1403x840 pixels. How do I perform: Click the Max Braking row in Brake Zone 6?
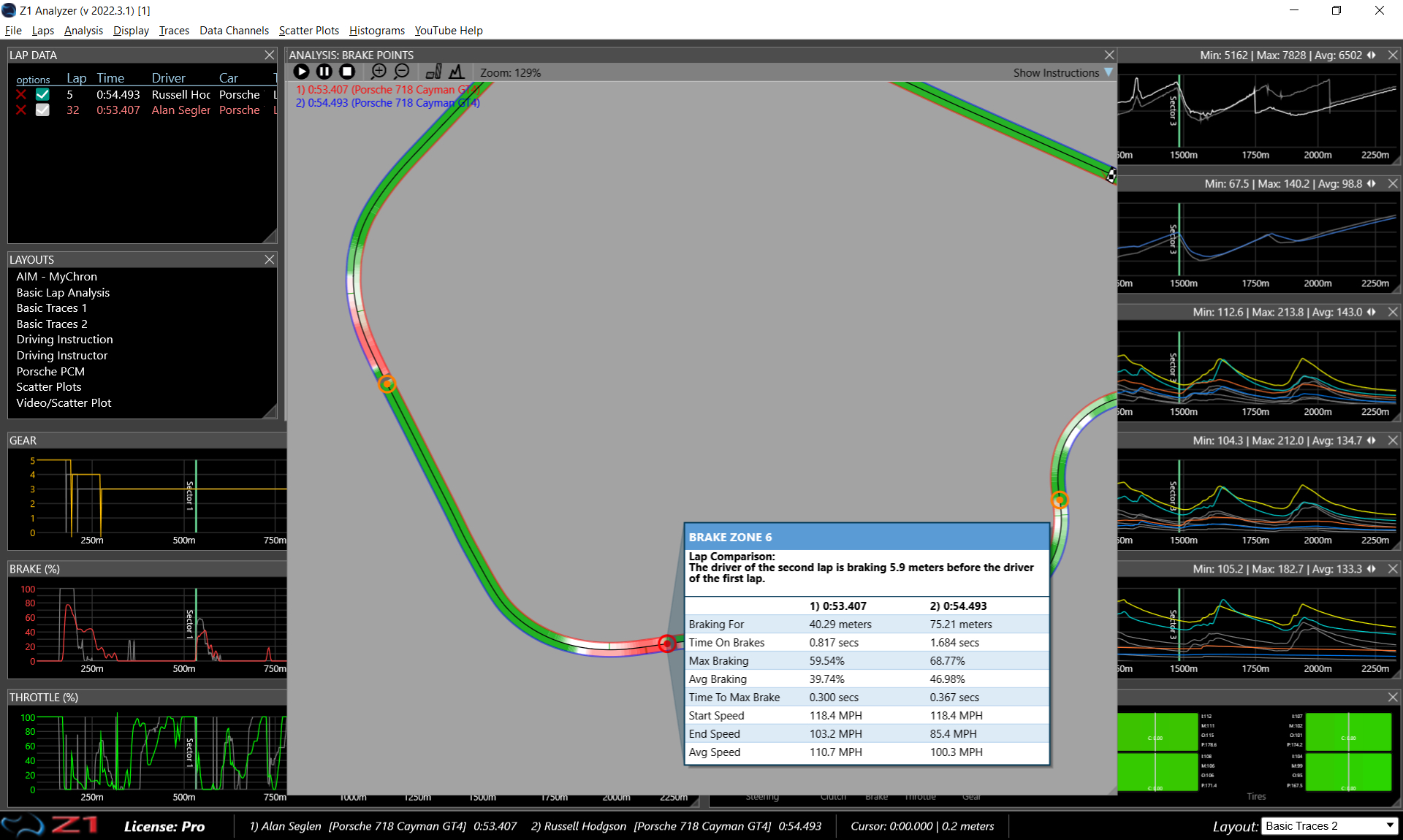coord(867,660)
